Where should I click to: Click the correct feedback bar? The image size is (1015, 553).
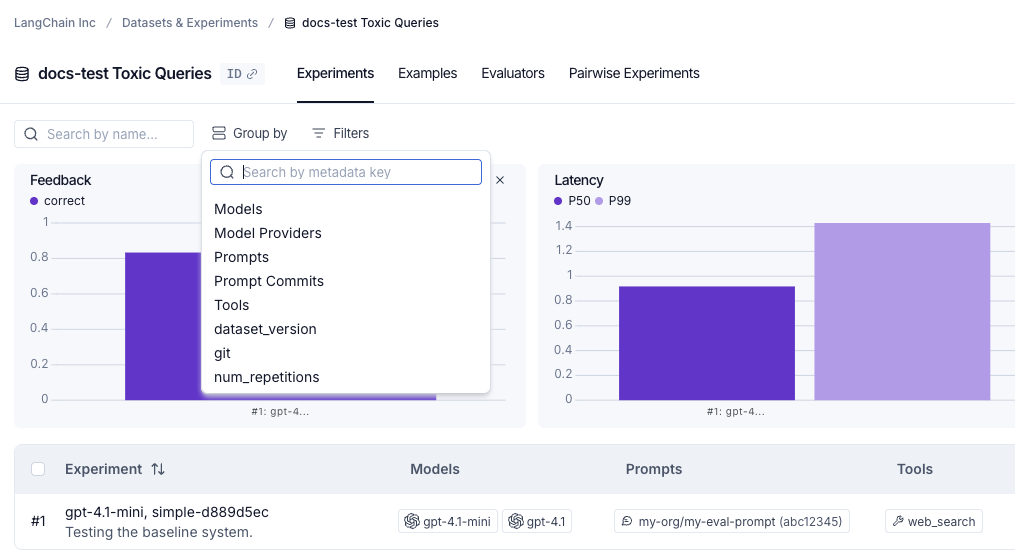(x=163, y=326)
